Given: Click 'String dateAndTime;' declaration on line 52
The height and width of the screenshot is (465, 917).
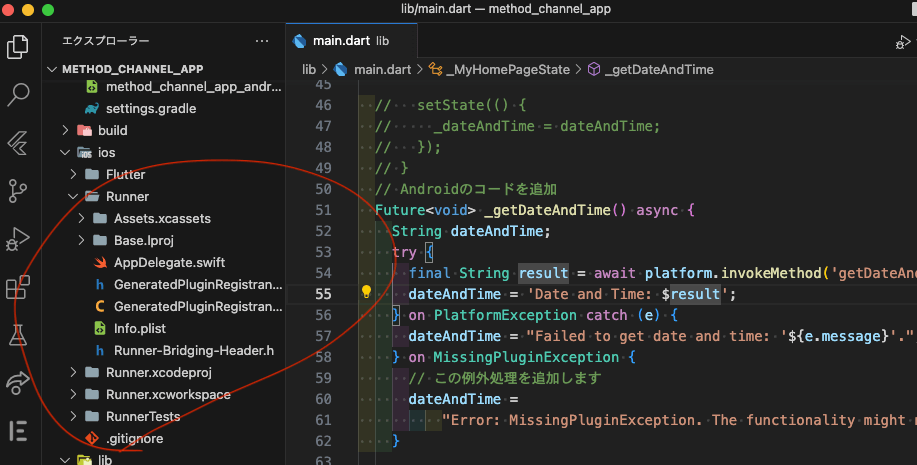Looking at the screenshot, I should click(x=471, y=231).
